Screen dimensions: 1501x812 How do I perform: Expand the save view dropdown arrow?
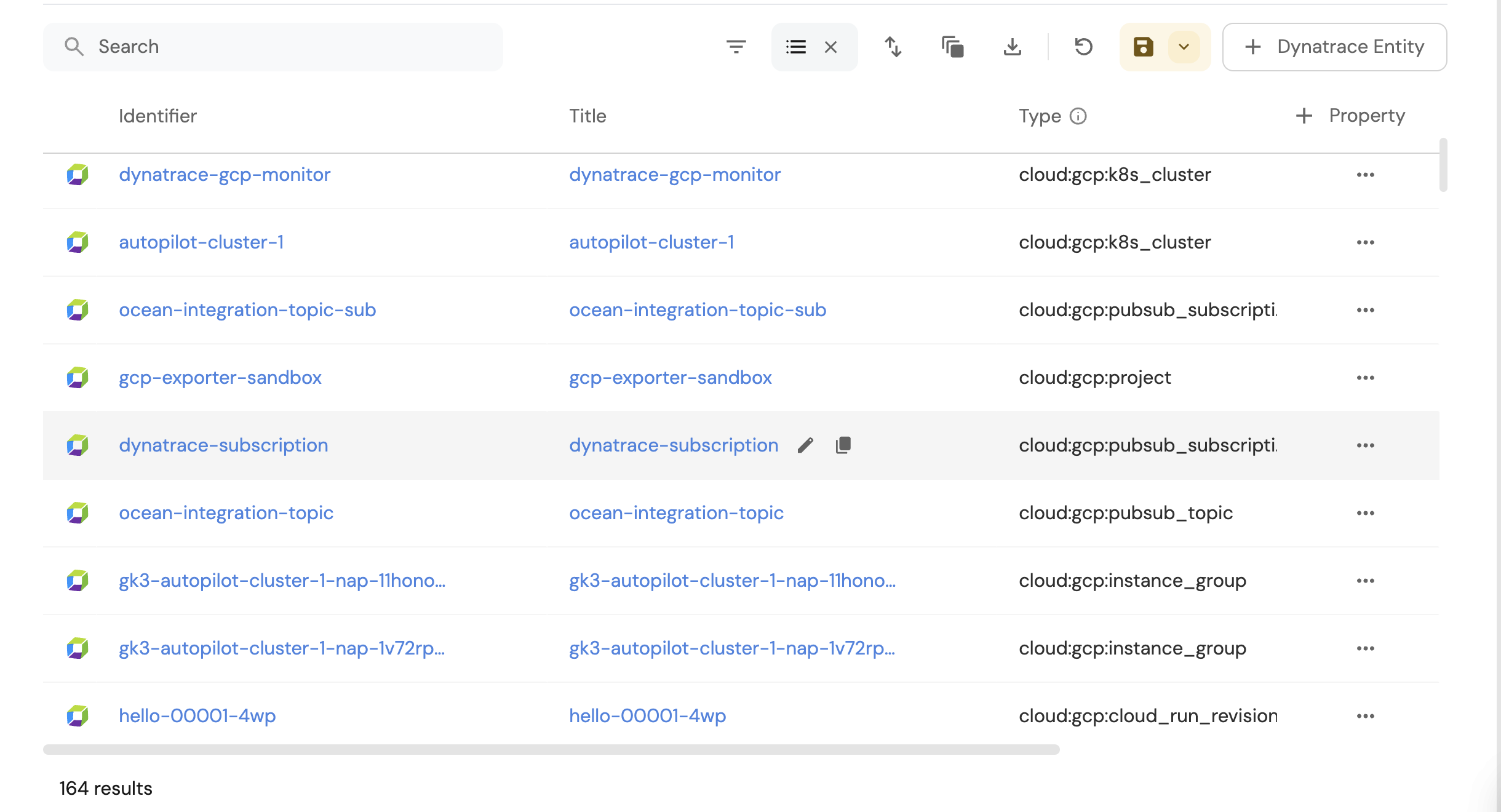[x=1184, y=47]
